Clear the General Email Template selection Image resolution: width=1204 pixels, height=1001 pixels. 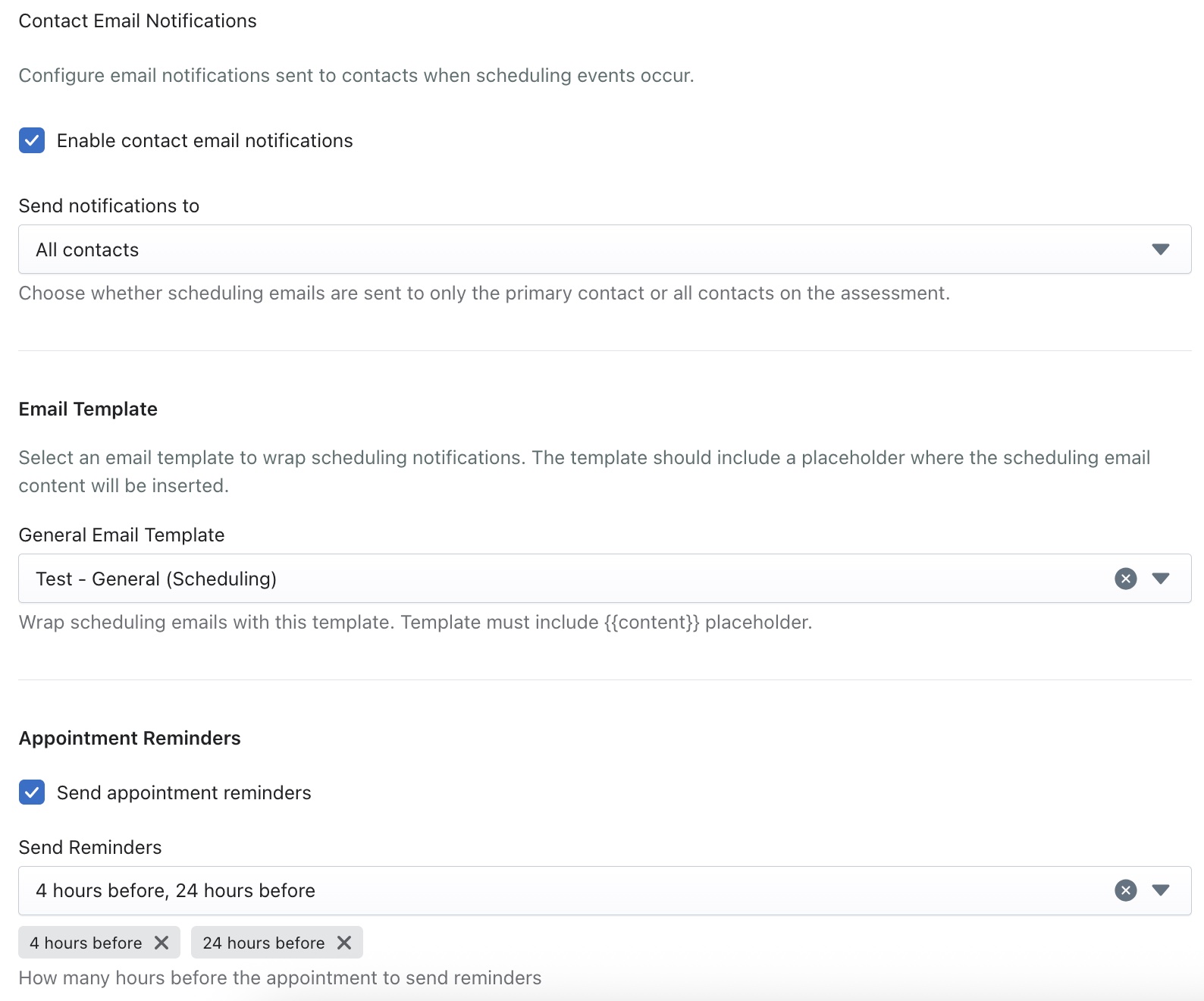point(1125,579)
